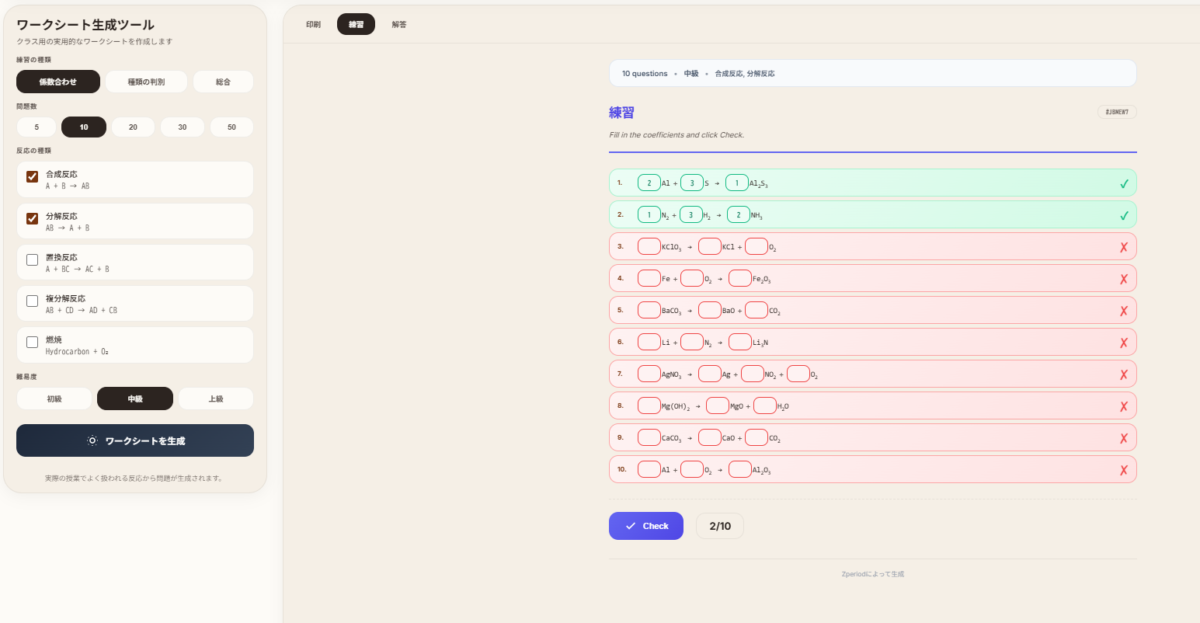Click CaO coefficient input field
This screenshot has width=1200, height=623.
point(710,439)
